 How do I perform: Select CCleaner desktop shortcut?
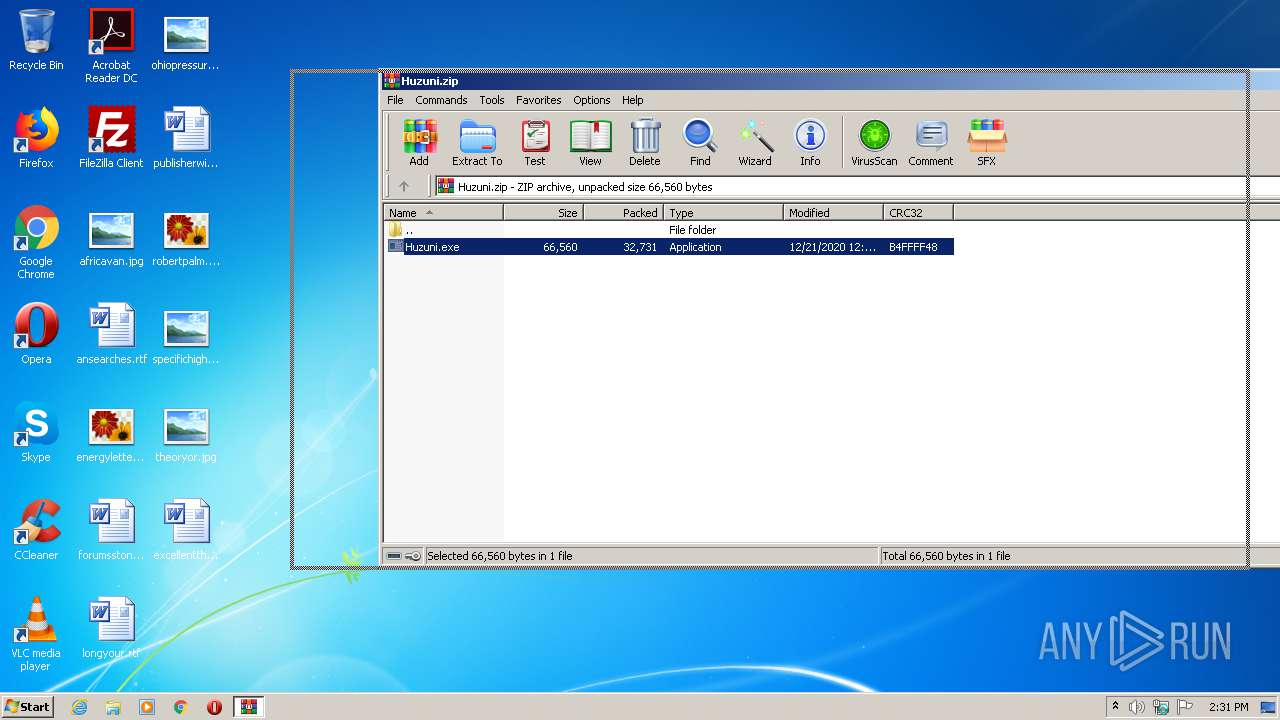point(36,530)
